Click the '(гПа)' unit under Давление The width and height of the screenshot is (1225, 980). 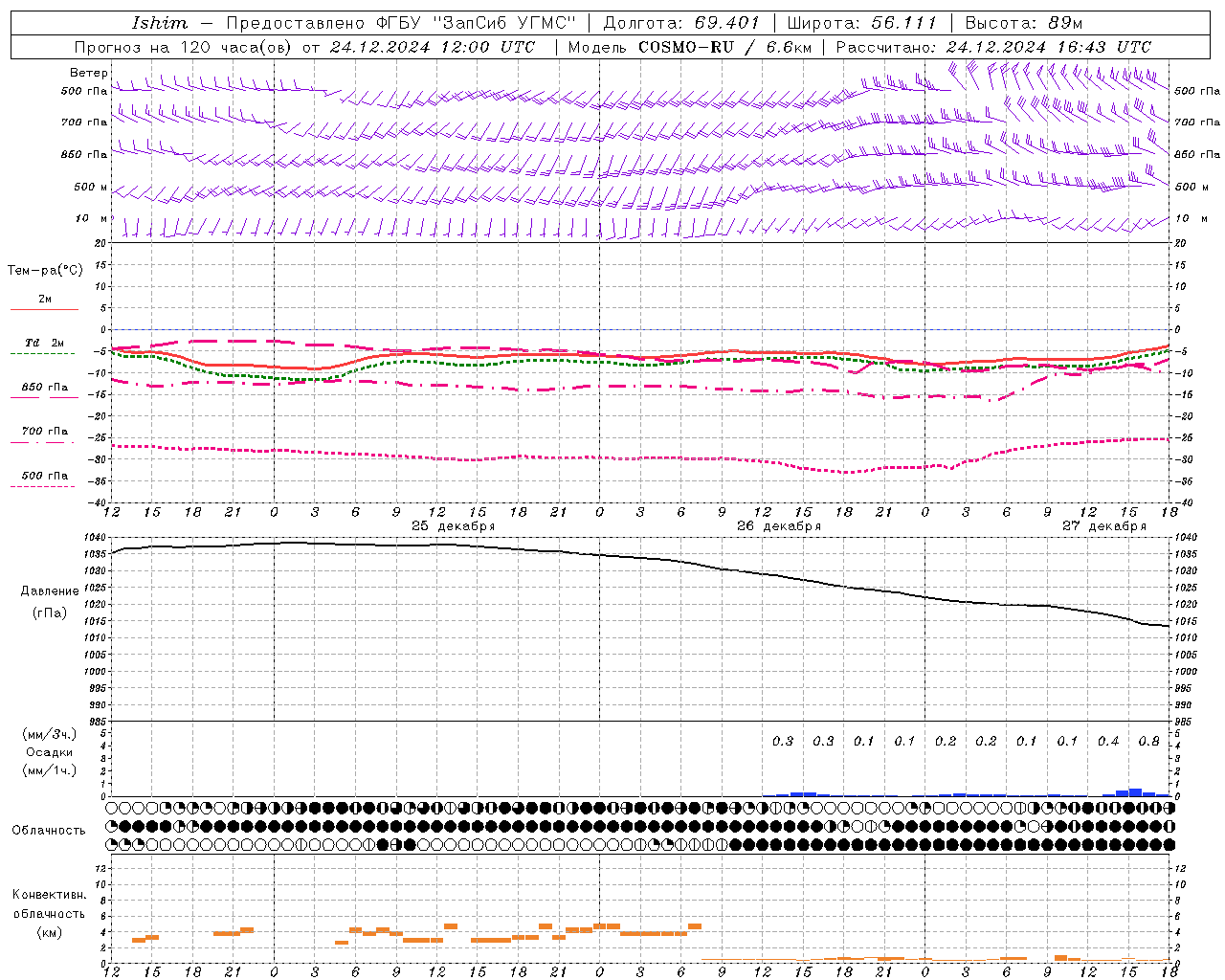pos(50,612)
